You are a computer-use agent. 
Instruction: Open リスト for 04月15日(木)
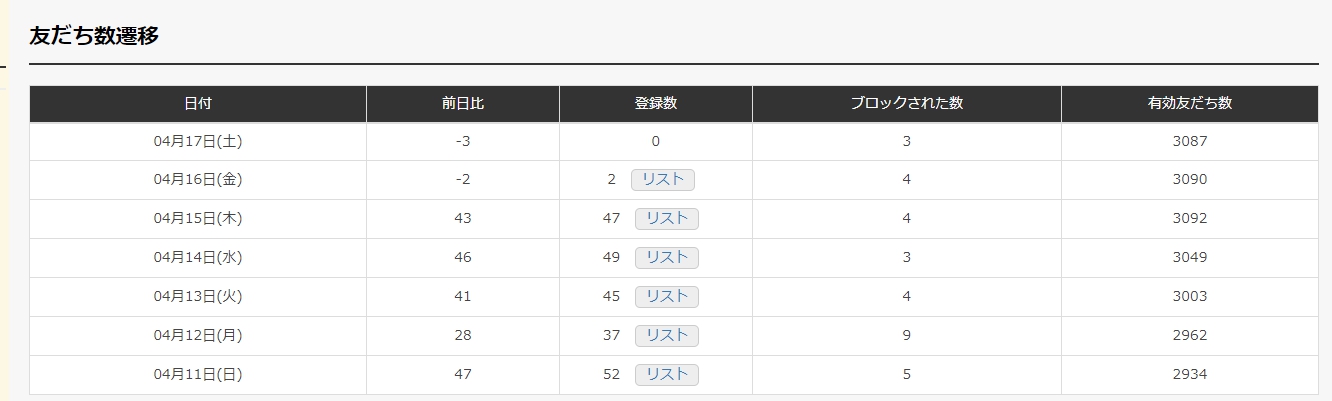coord(666,219)
